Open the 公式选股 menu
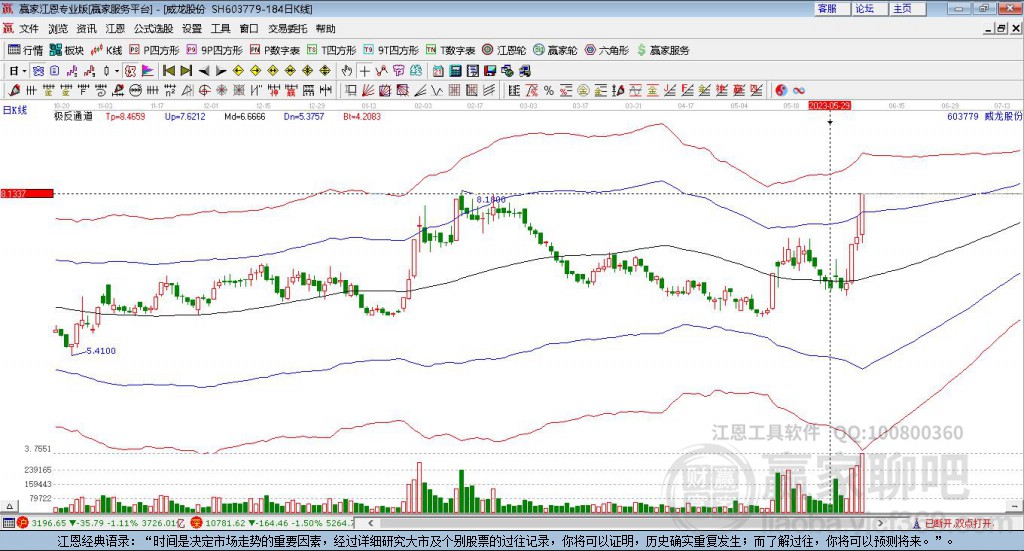 tap(153, 29)
